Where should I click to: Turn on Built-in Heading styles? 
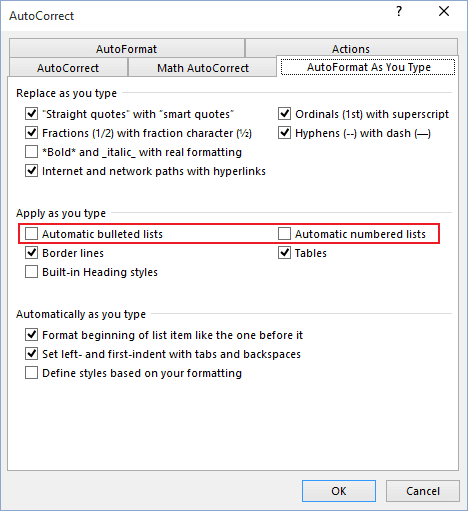pyautogui.click(x=32, y=272)
